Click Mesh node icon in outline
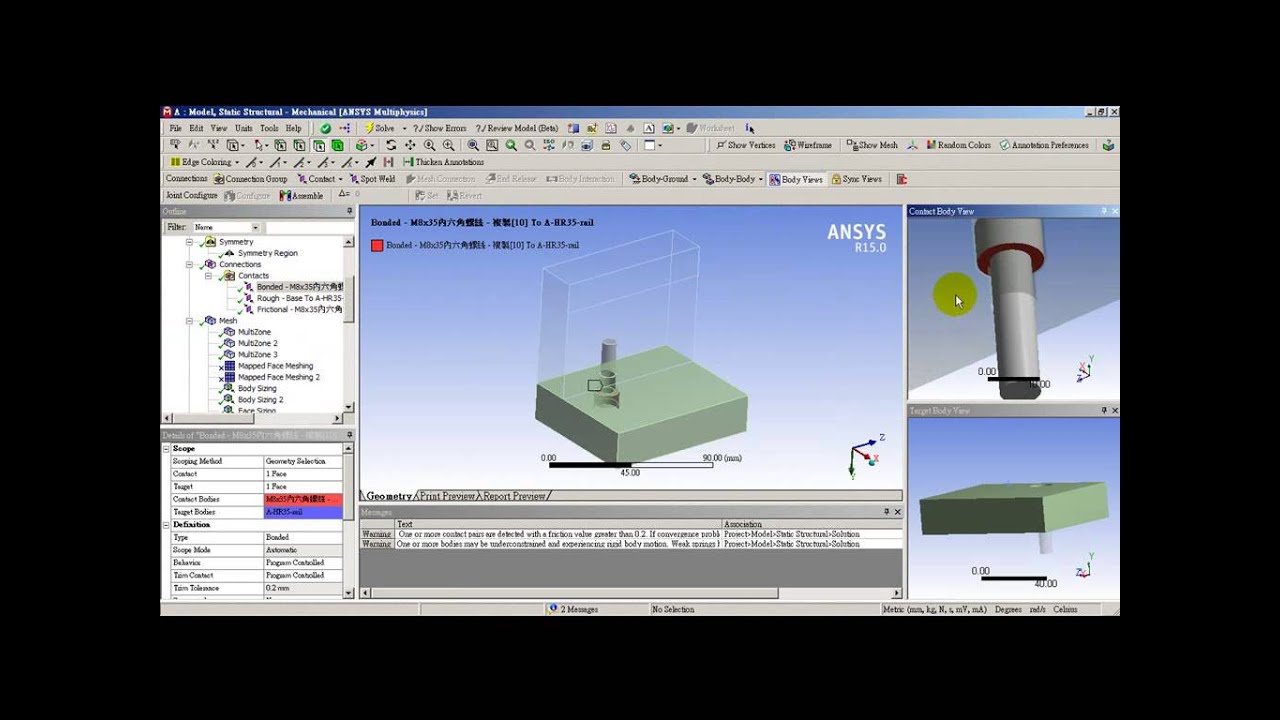Screen dimensions: 1280x720 (209, 321)
